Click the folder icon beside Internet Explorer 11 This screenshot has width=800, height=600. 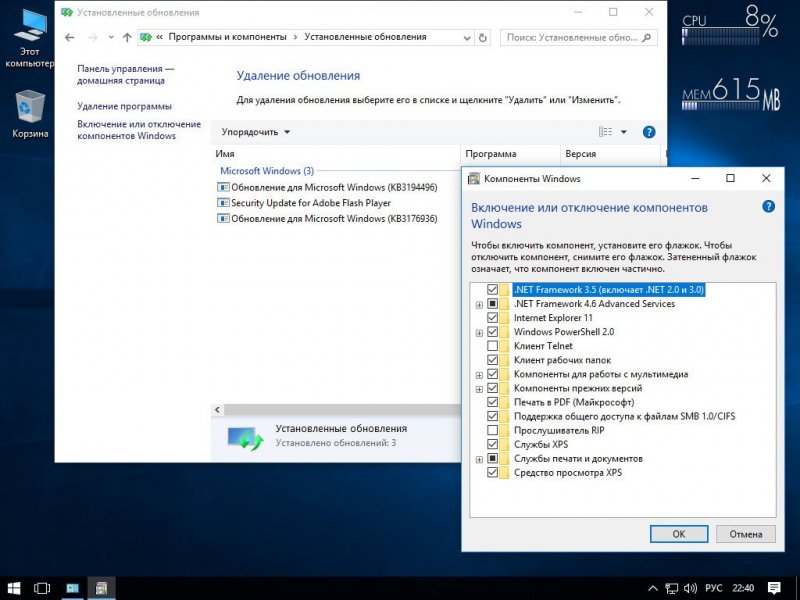pyautogui.click(x=505, y=318)
